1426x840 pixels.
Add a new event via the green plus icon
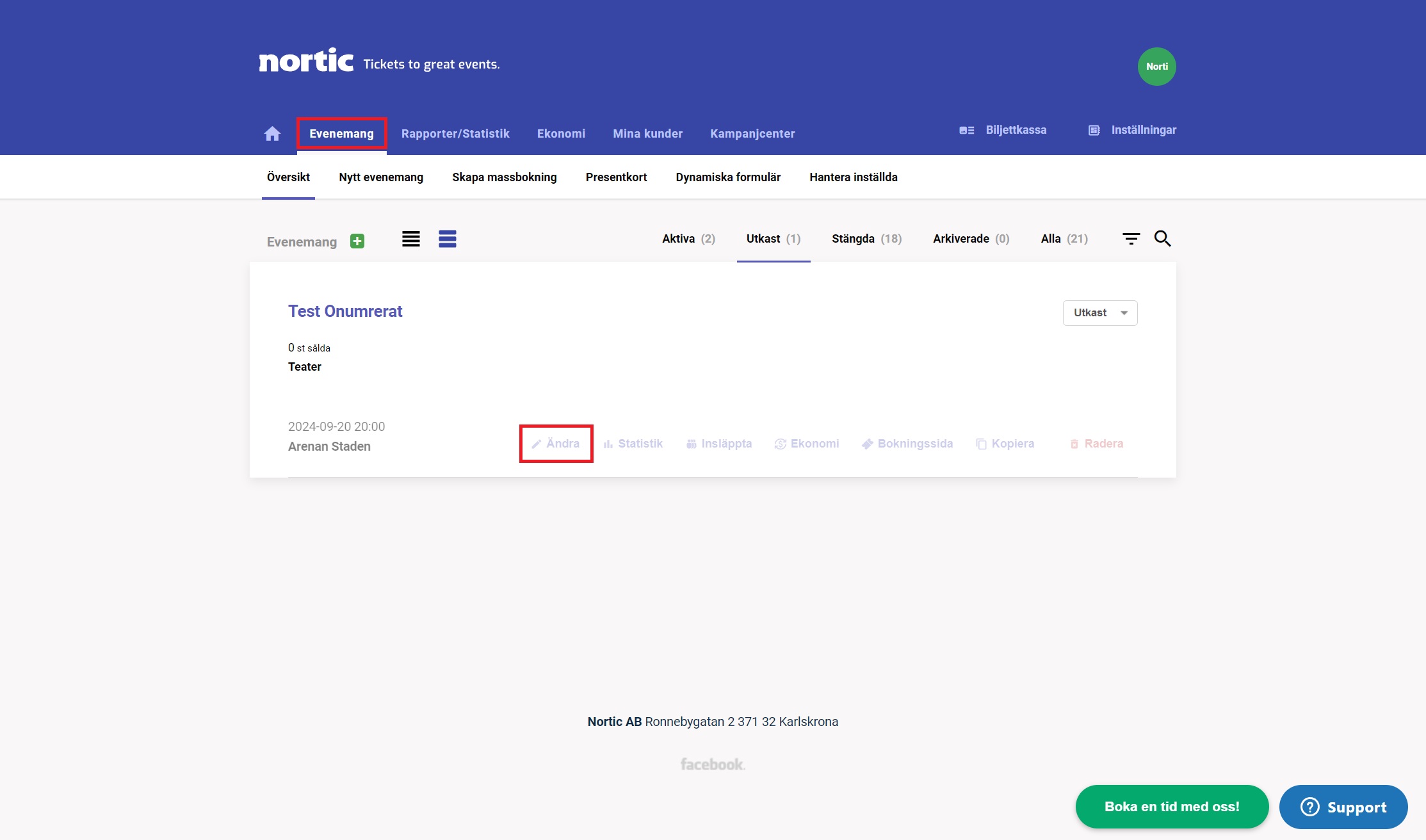(357, 241)
